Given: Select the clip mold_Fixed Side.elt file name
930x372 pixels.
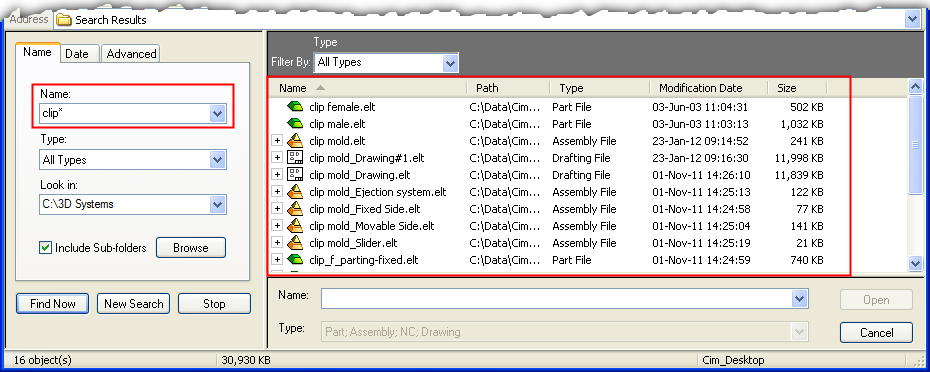Looking at the screenshot, I should click(365, 209).
